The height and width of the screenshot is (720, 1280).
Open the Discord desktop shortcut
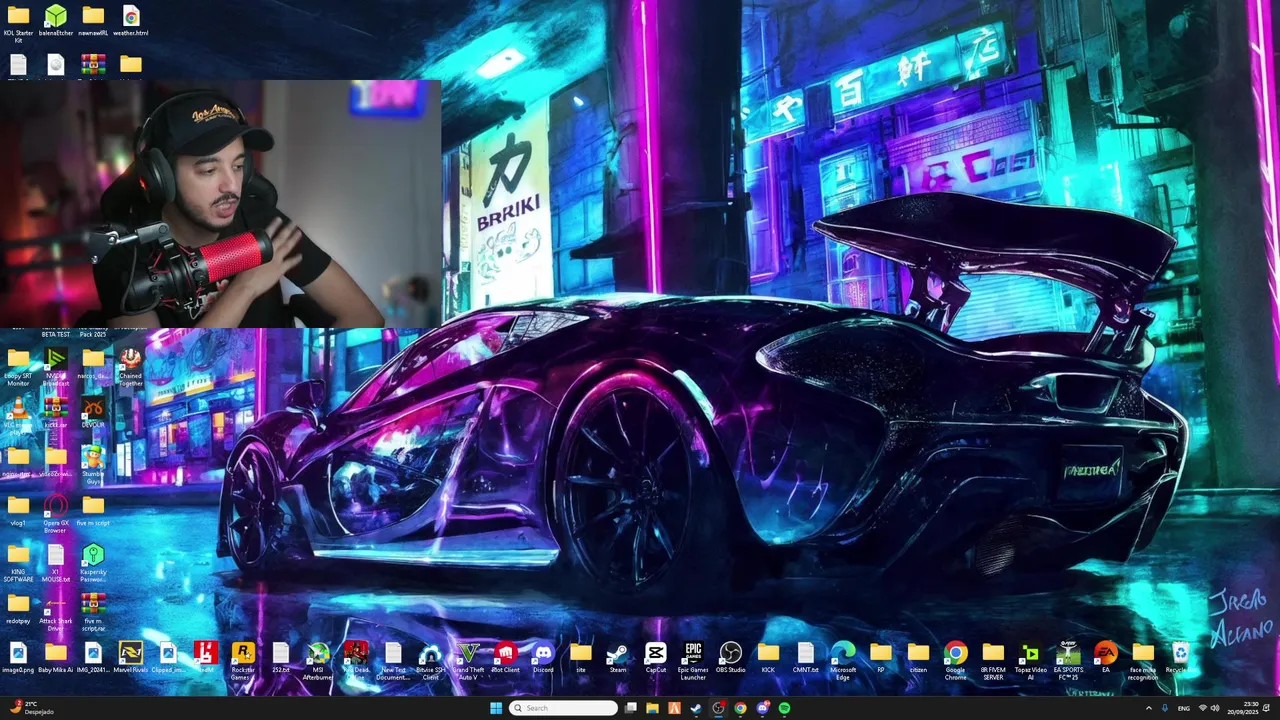pyautogui.click(x=543, y=658)
